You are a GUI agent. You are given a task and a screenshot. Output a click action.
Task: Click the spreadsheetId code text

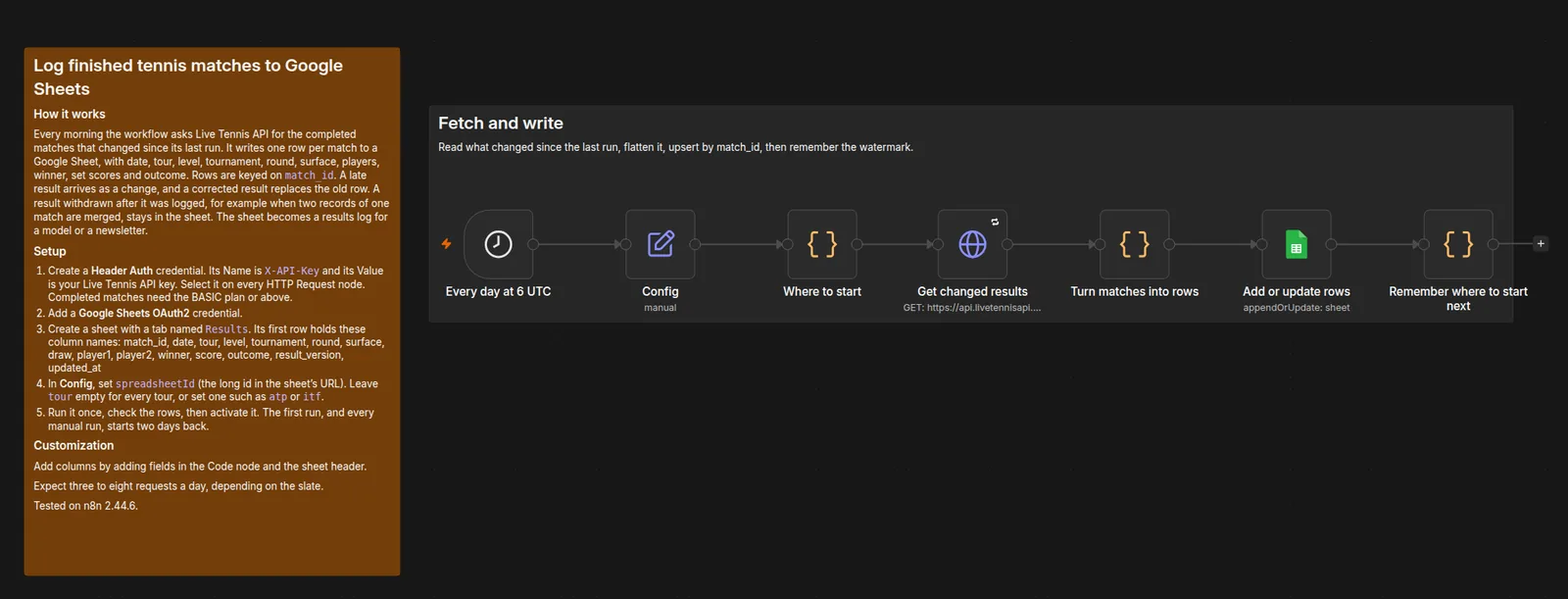click(x=155, y=384)
